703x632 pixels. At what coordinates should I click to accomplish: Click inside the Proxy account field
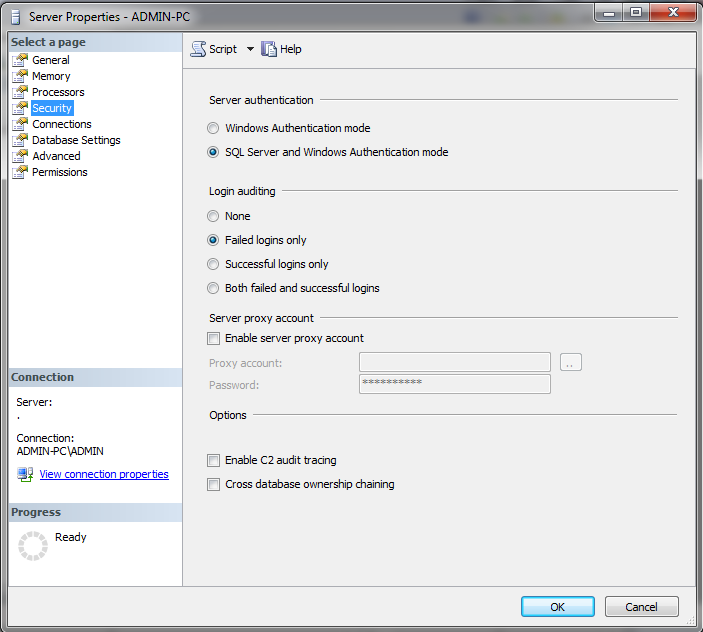(x=454, y=362)
